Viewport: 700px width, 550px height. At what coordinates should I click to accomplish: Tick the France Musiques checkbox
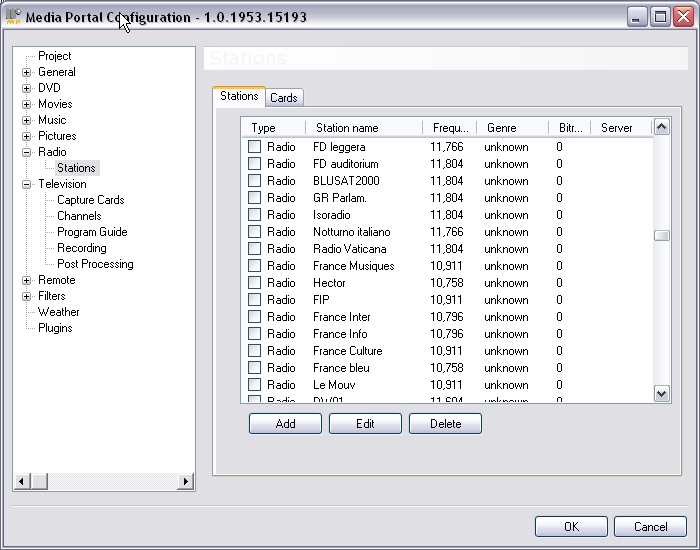click(254, 265)
